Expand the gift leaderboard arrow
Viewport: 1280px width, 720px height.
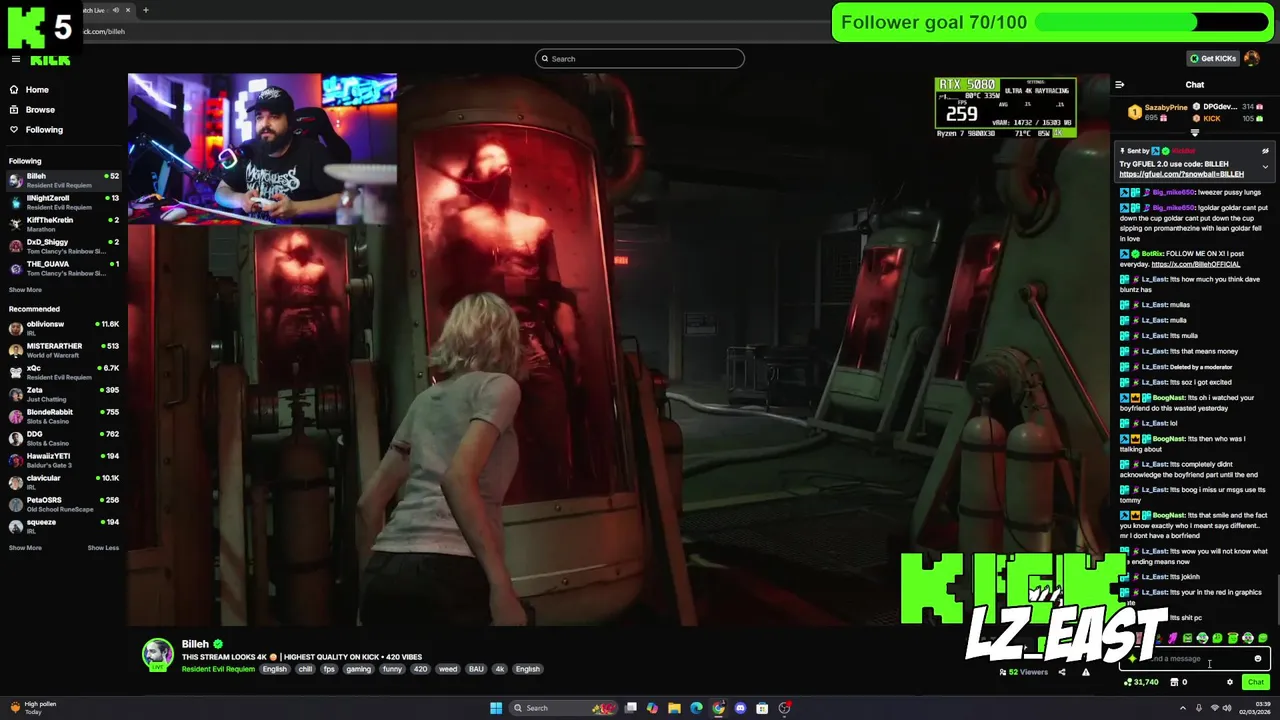tap(1194, 132)
